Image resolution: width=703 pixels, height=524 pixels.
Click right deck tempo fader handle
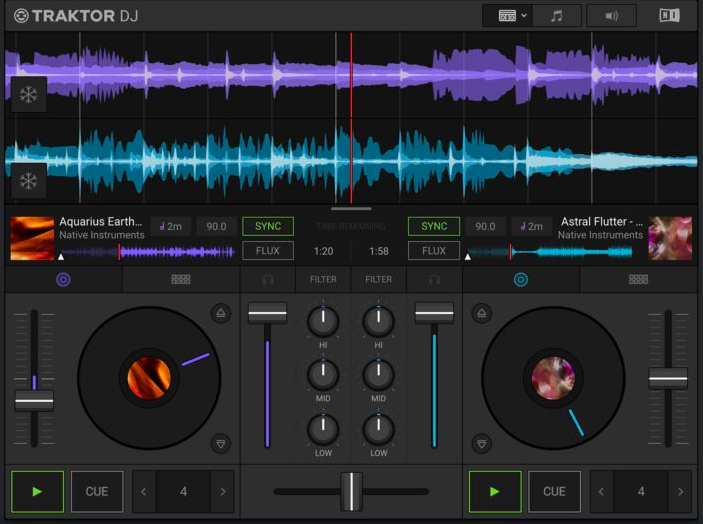pos(668,378)
